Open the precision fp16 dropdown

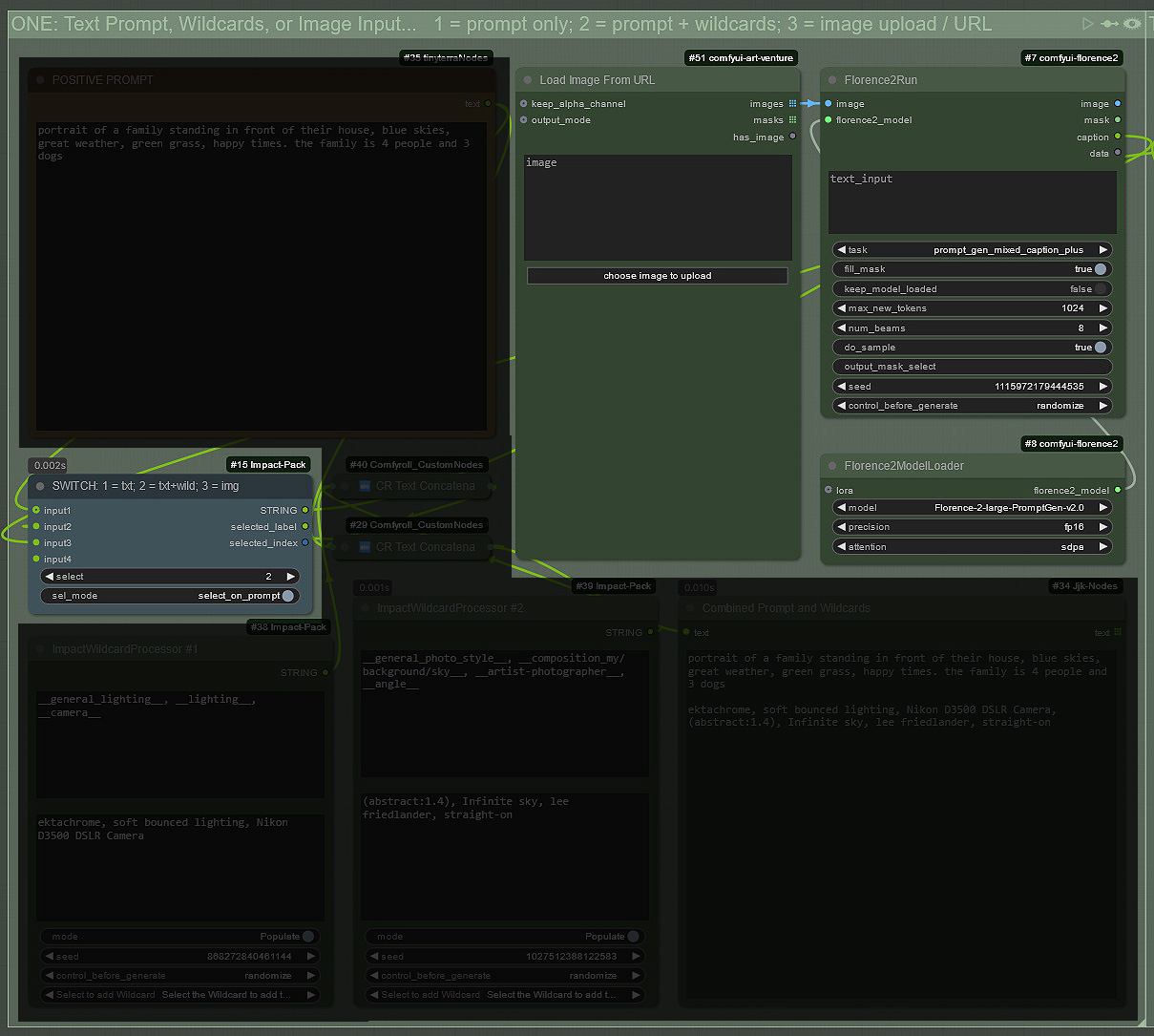point(972,527)
